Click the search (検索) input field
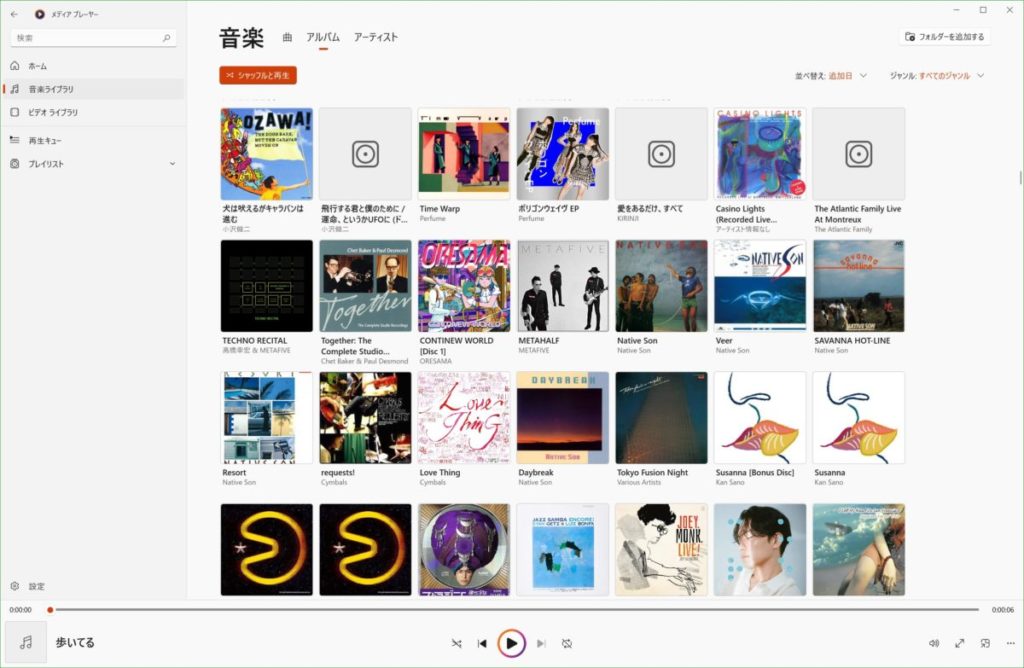This screenshot has width=1024, height=668. 93,38
